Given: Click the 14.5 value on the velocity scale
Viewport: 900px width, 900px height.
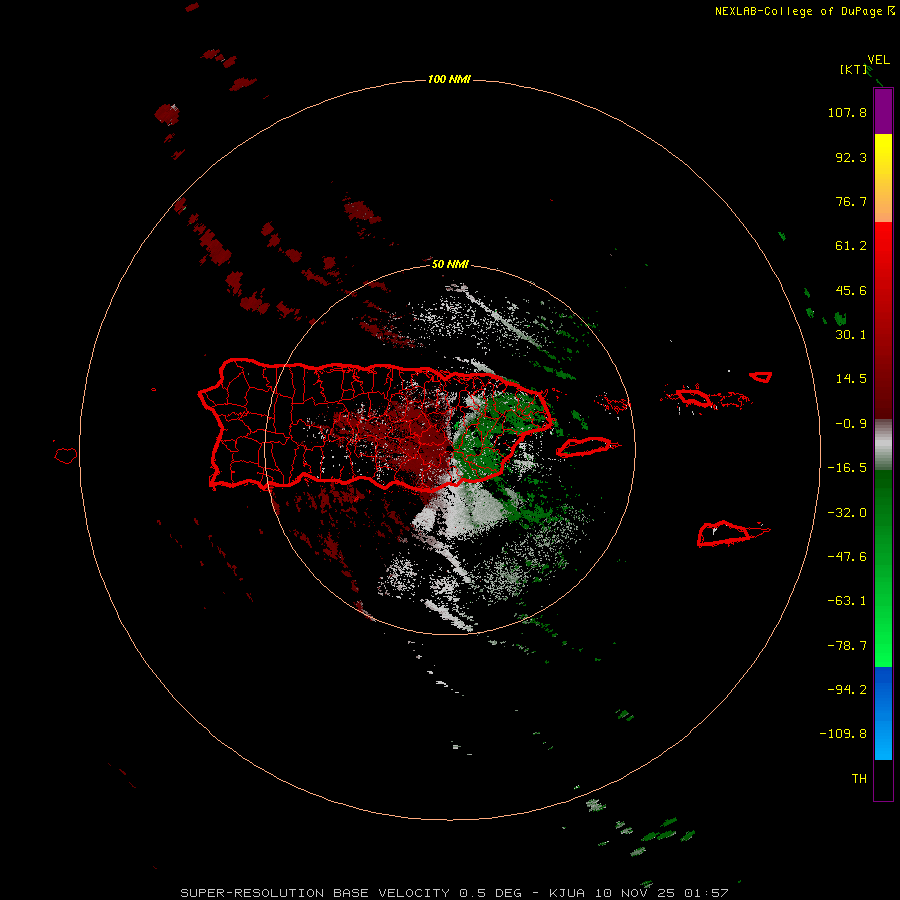Looking at the screenshot, I should 851,379.
